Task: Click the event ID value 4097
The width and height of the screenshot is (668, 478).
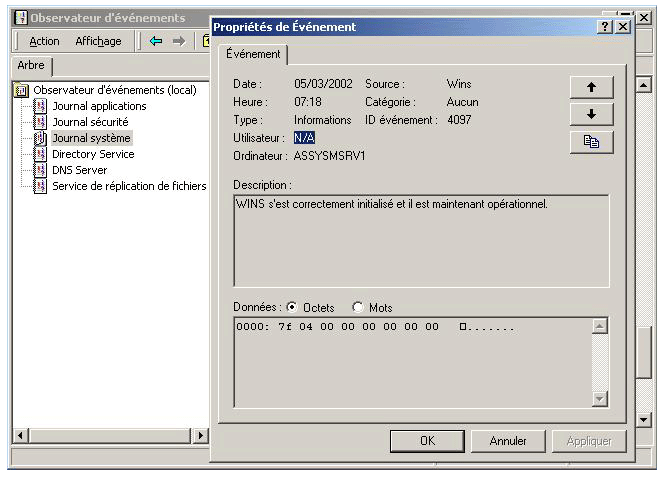Action: click(459, 120)
